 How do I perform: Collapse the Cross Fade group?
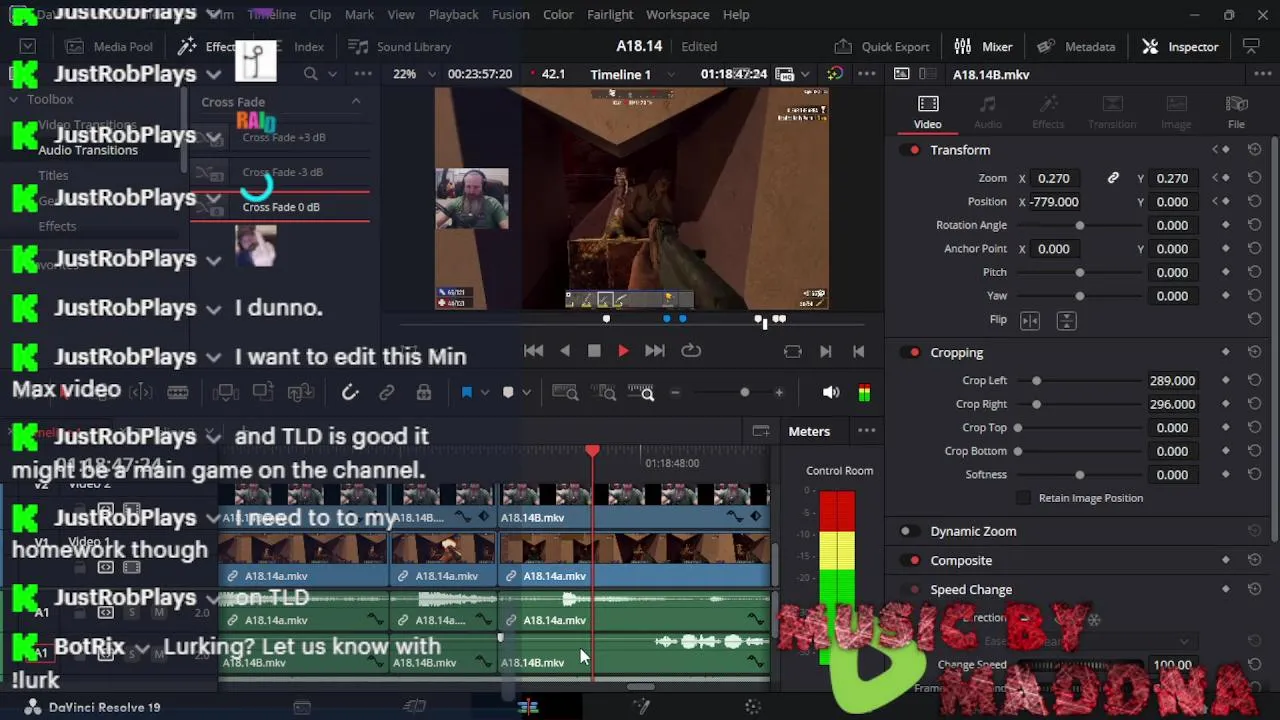click(x=356, y=102)
